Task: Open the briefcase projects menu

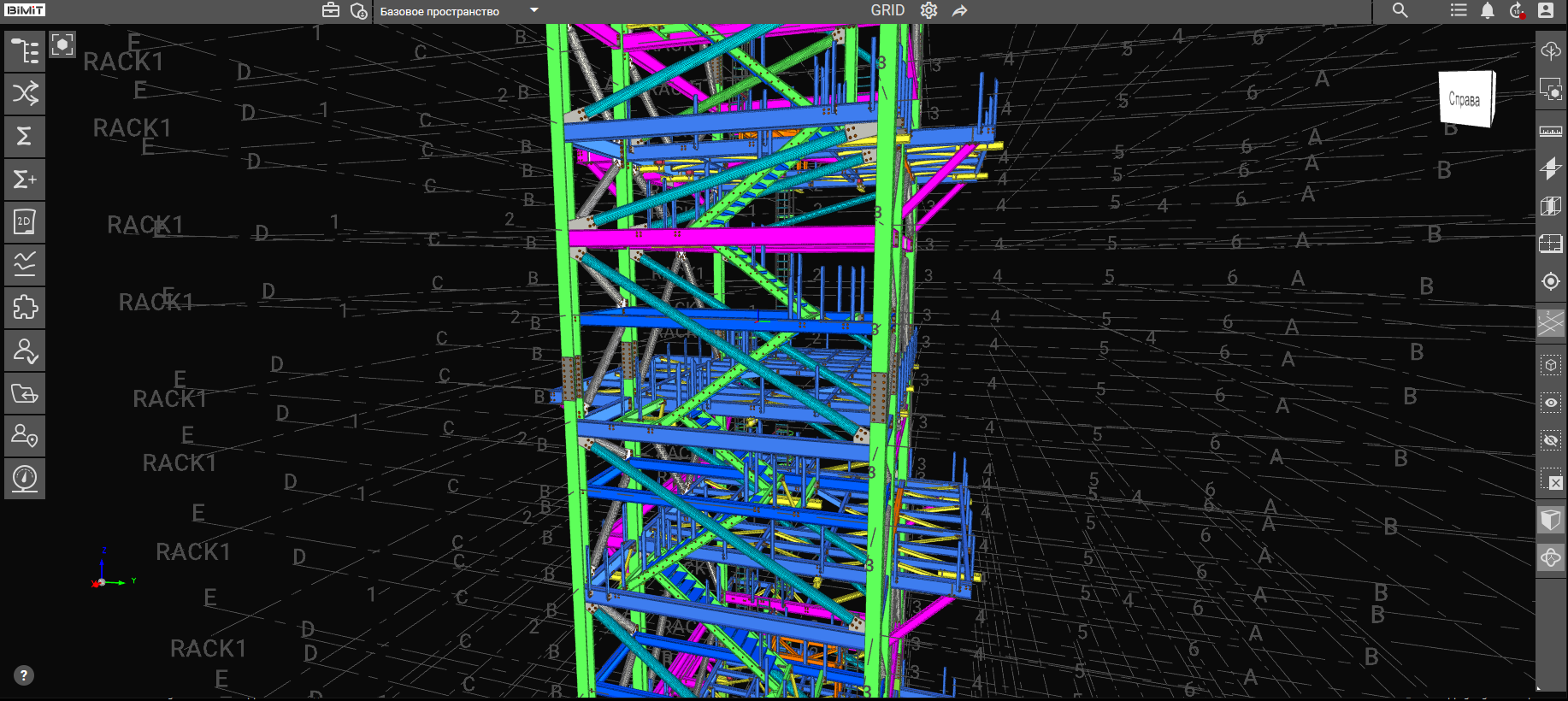Action: [x=331, y=10]
